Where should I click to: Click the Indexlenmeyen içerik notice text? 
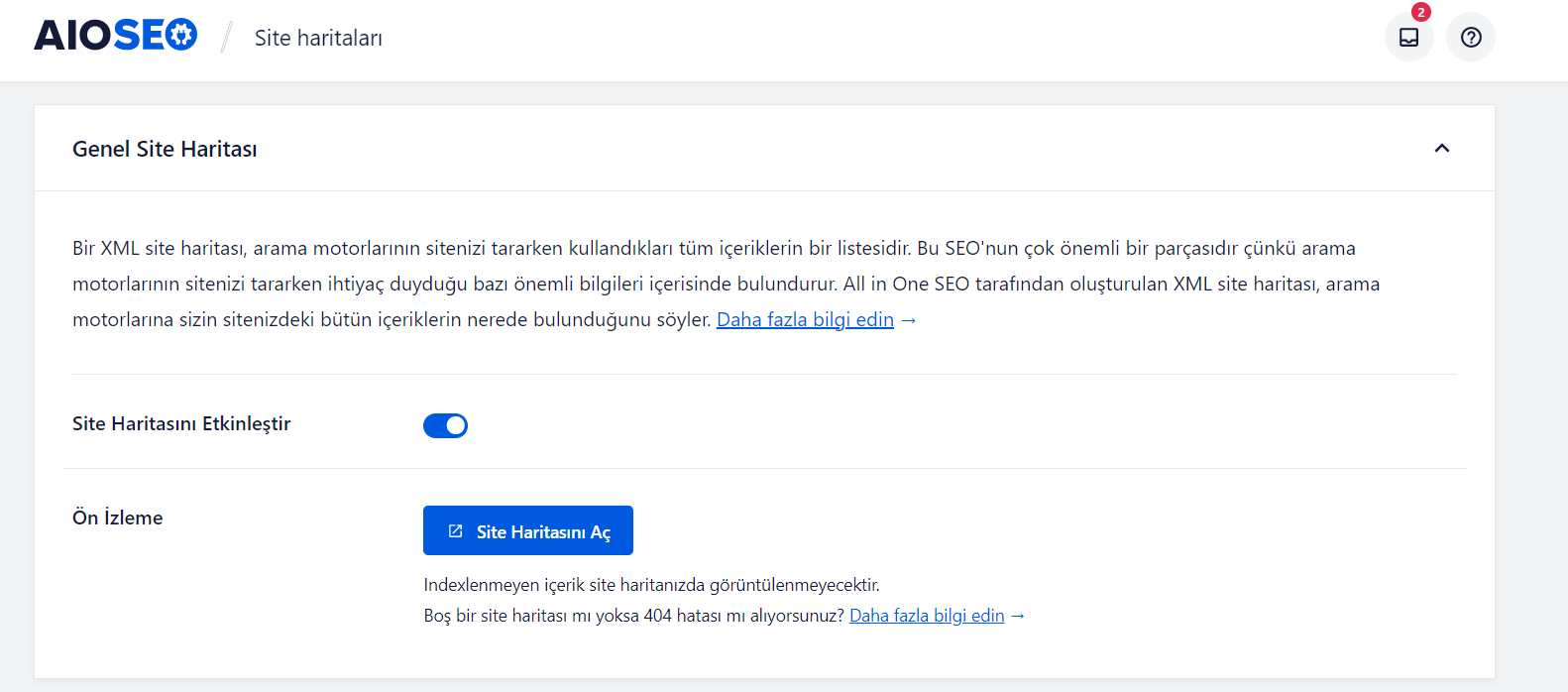(651, 585)
